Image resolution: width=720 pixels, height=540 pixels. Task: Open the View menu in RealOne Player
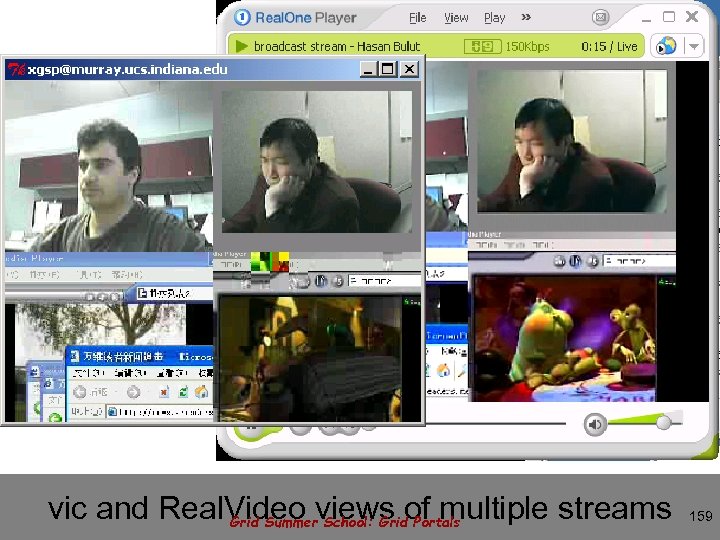pos(456,18)
